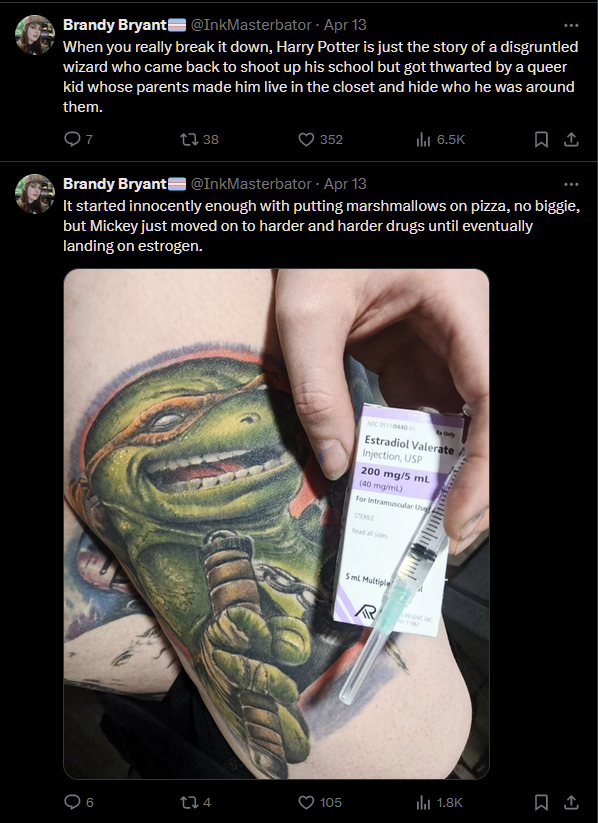
Task: Reply to the Harry Potter tweet
Action: 78,139
